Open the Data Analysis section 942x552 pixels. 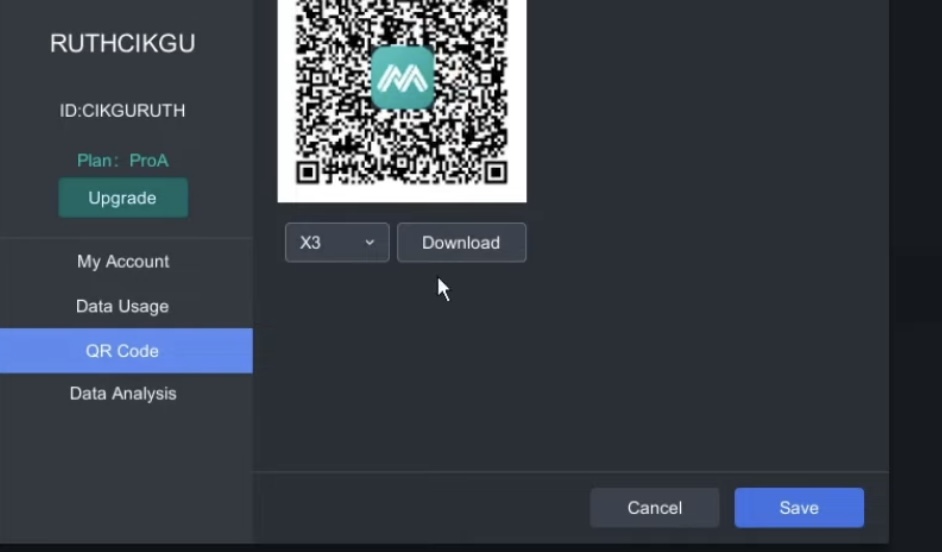click(x=123, y=393)
